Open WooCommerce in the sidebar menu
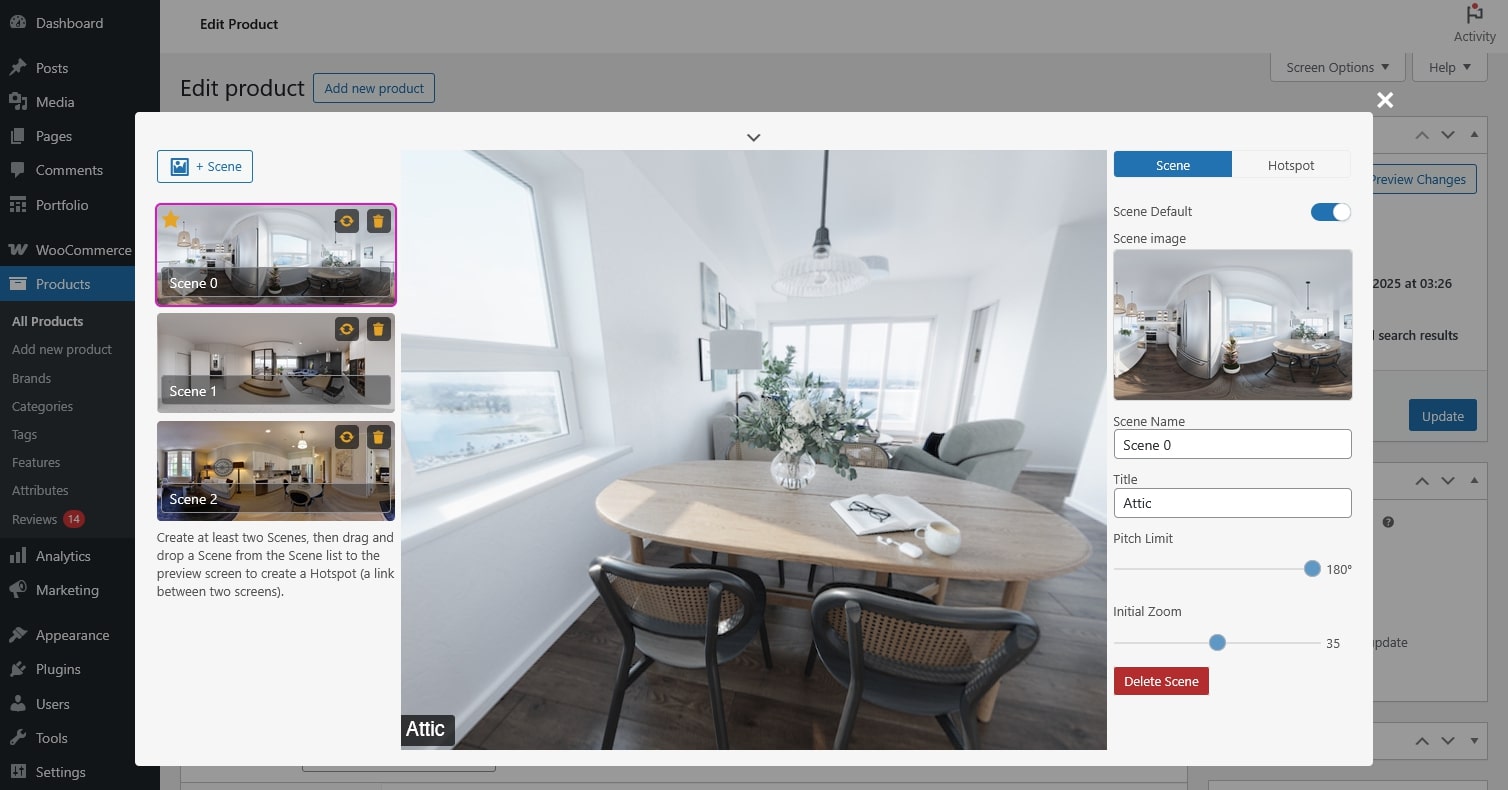The width and height of the screenshot is (1508, 790). click(x=82, y=250)
